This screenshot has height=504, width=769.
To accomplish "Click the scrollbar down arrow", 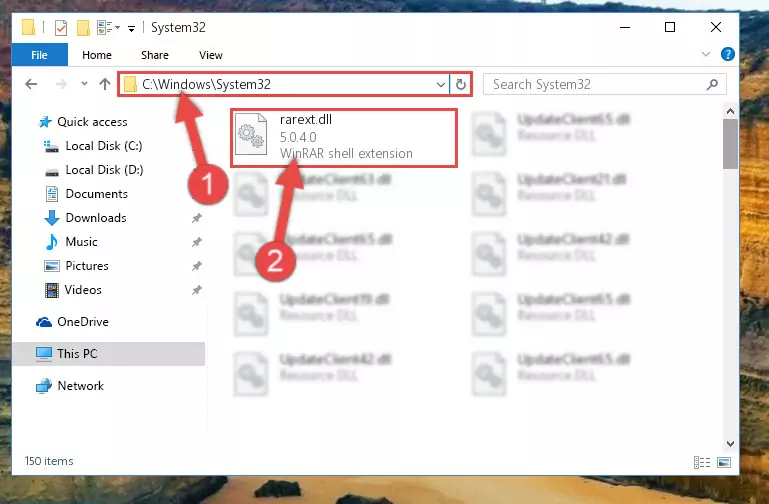I will point(730,444).
